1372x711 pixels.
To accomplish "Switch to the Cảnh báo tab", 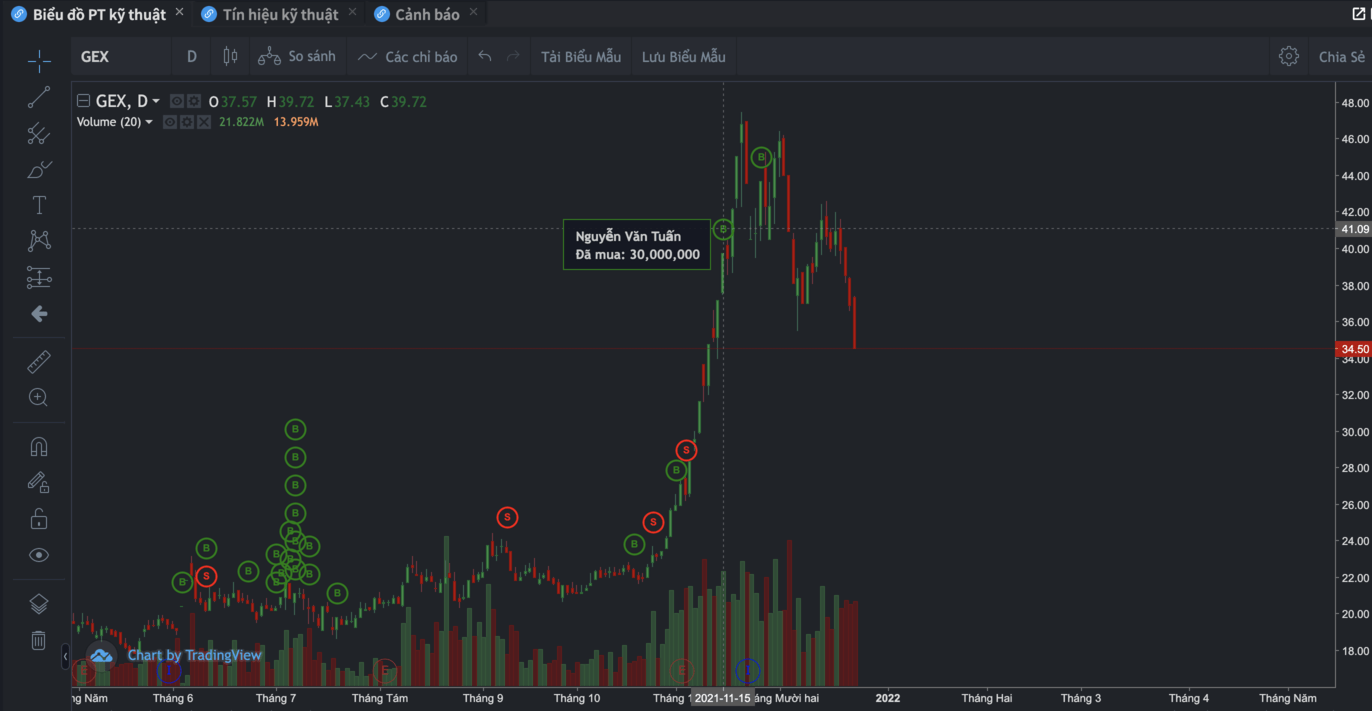I will (x=427, y=14).
